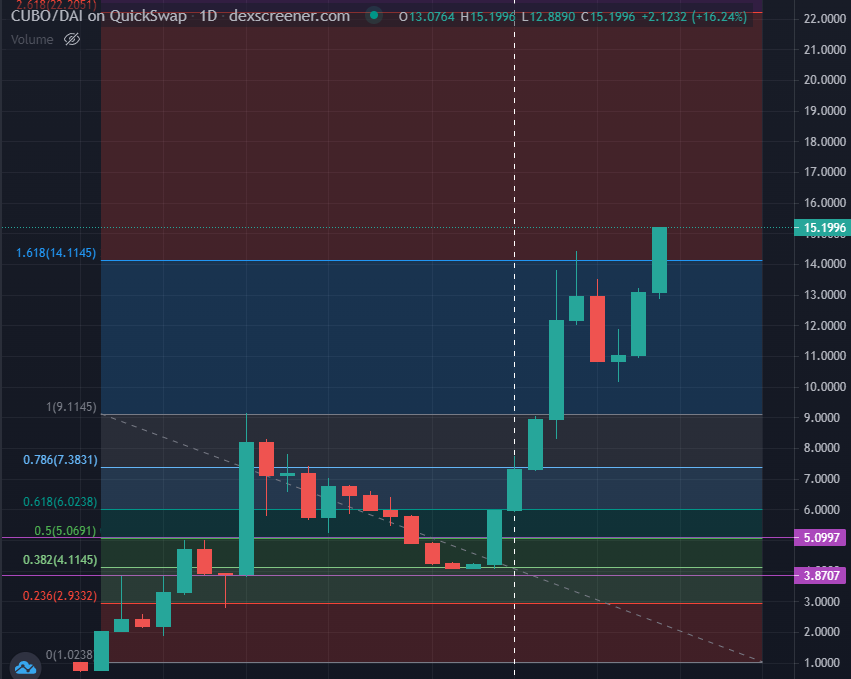Click the blue chart logo icon

point(25,667)
